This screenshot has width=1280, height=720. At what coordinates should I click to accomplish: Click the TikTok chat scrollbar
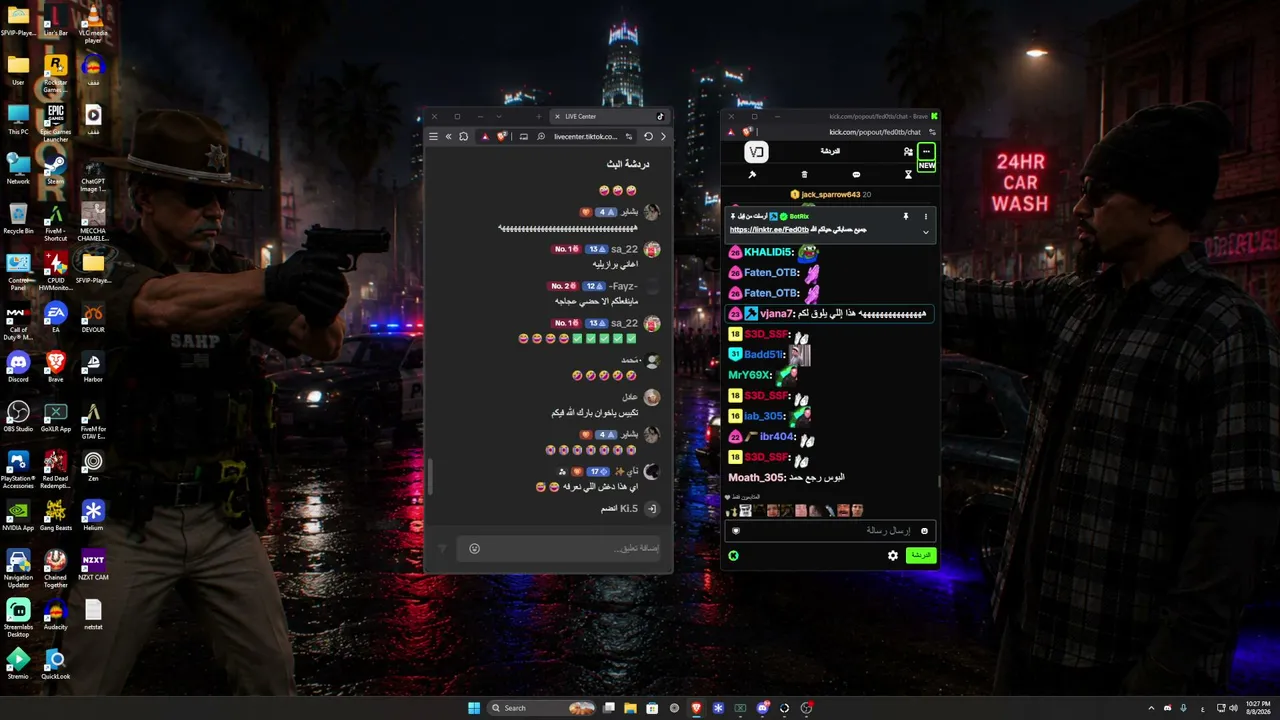point(430,476)
